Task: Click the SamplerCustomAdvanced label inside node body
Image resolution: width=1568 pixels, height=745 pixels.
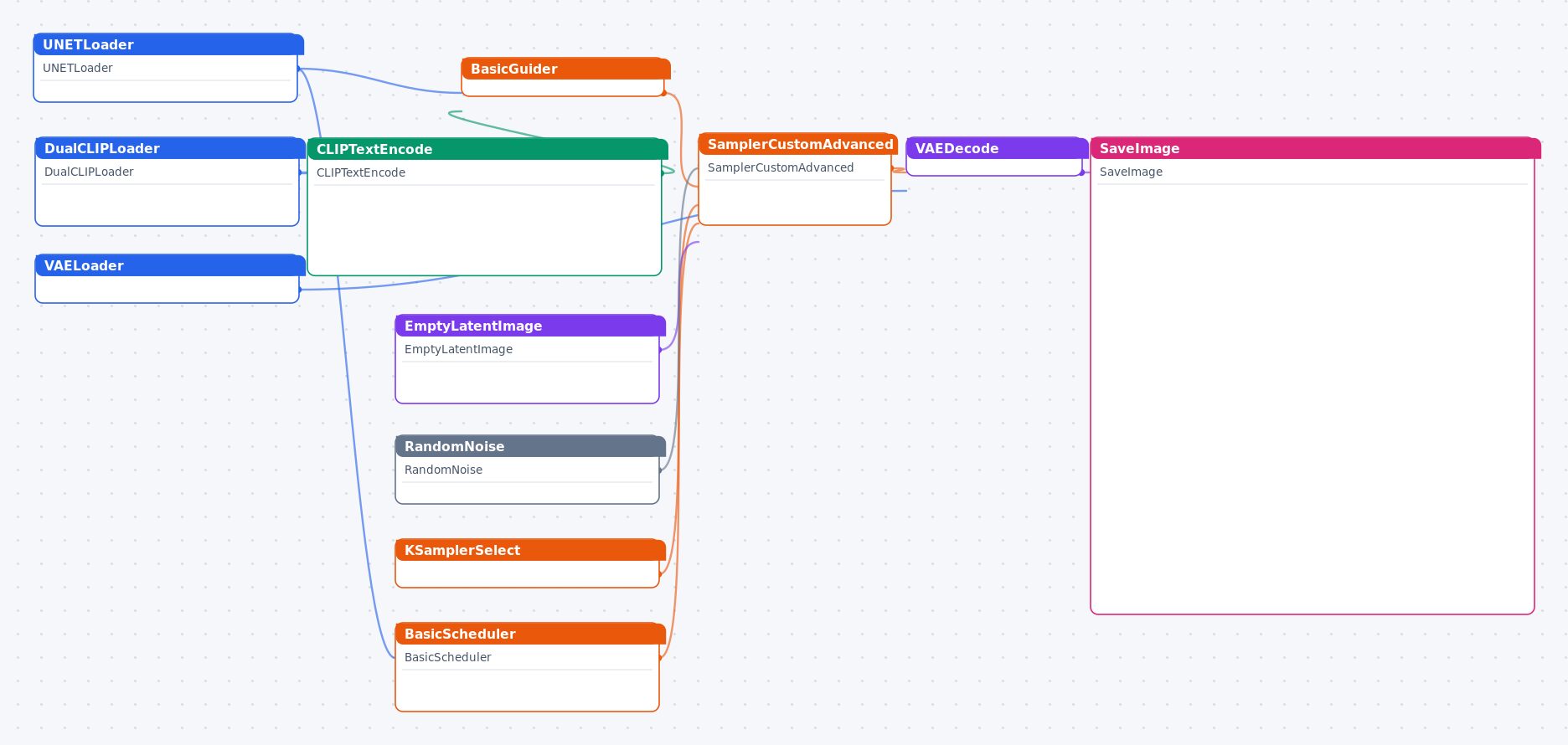Action: tap(781, 167)
